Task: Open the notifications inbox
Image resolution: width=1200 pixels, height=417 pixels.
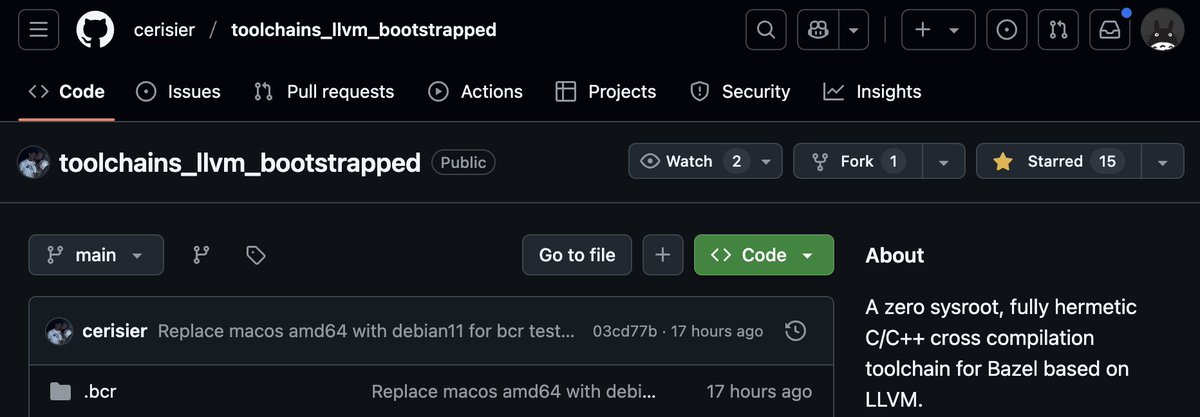Action: pyautogui.click(x=1110, y=30)
